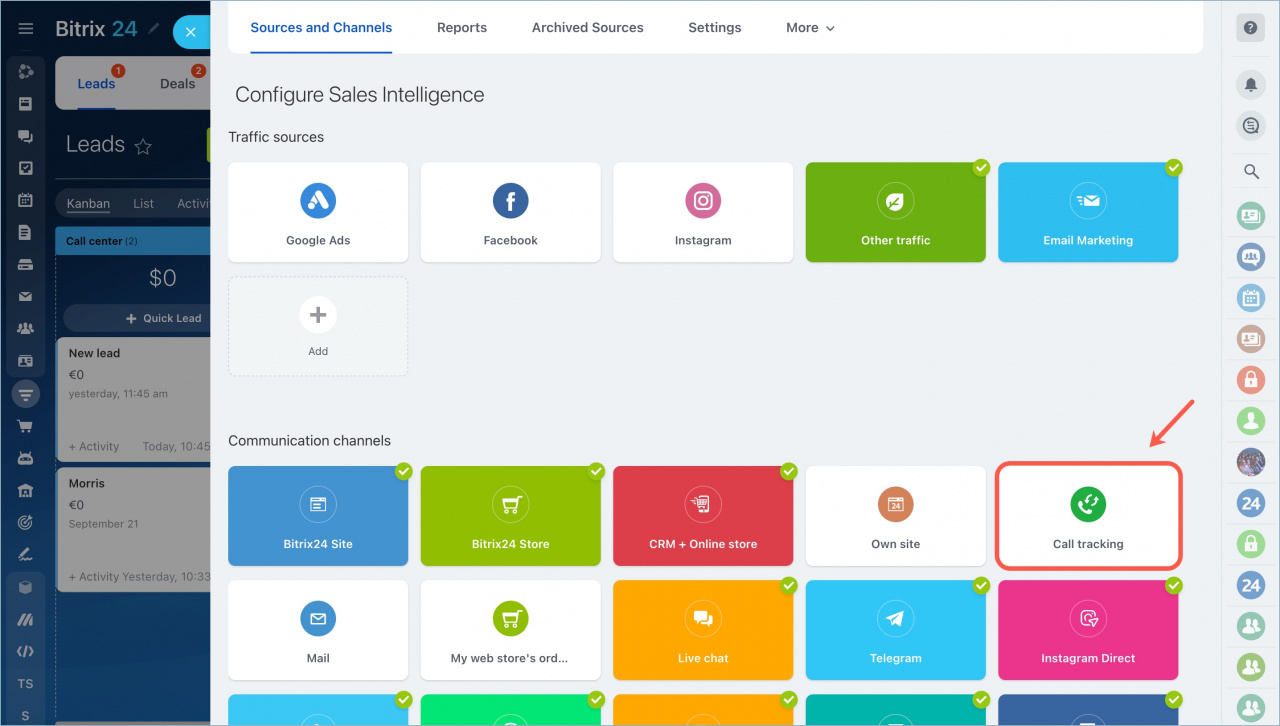Open the calendar icon in left sidebar
The height and width of the screenshot is (726, 1280).
pyautogui.click(x=26, y=200)
